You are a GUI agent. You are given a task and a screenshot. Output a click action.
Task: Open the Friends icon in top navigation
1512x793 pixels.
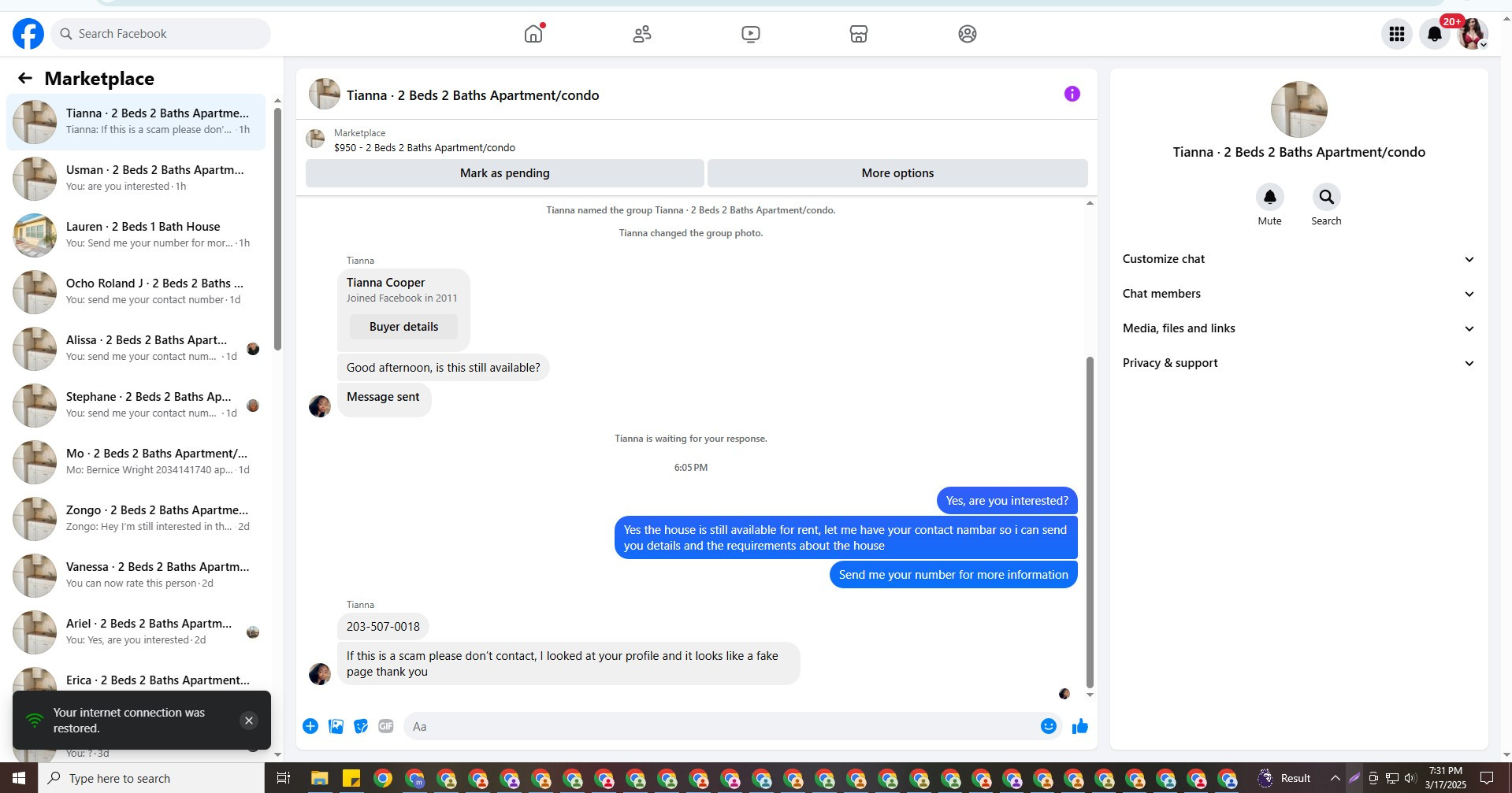click(642, 34)
